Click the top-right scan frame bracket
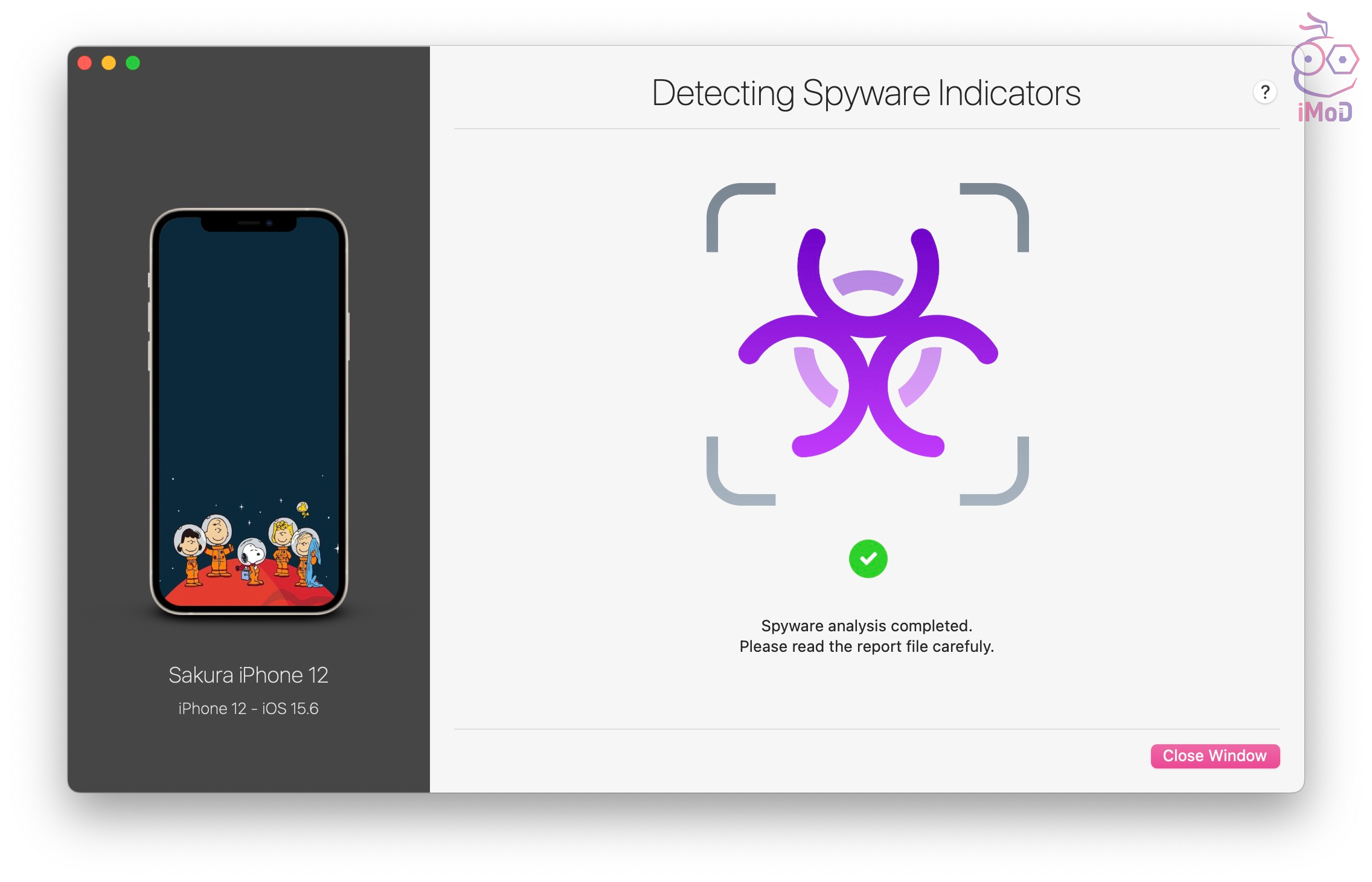The height and width of the screenshot is (882, 1372). click(994, 217)
